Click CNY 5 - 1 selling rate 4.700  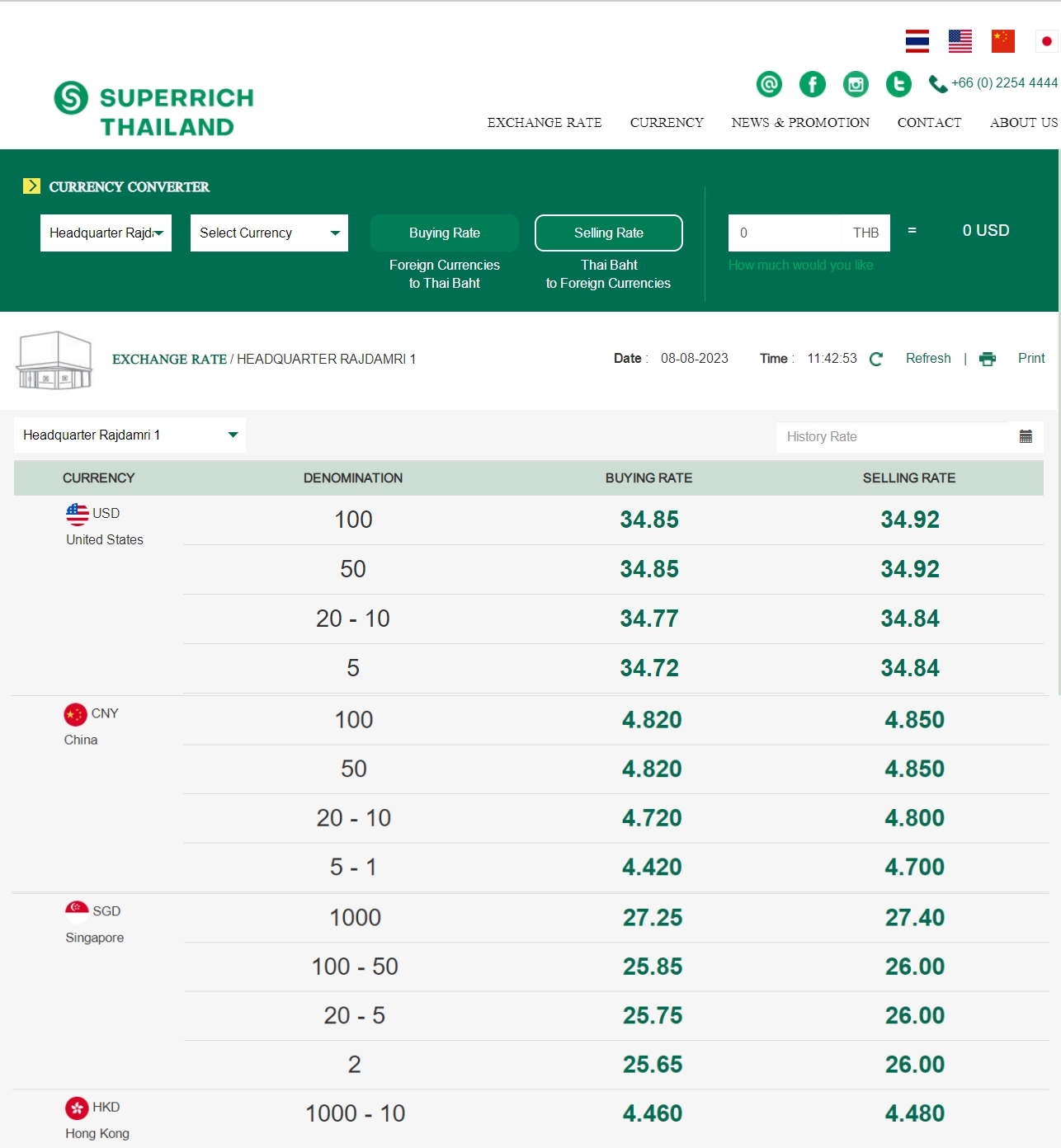click(914, 867)
